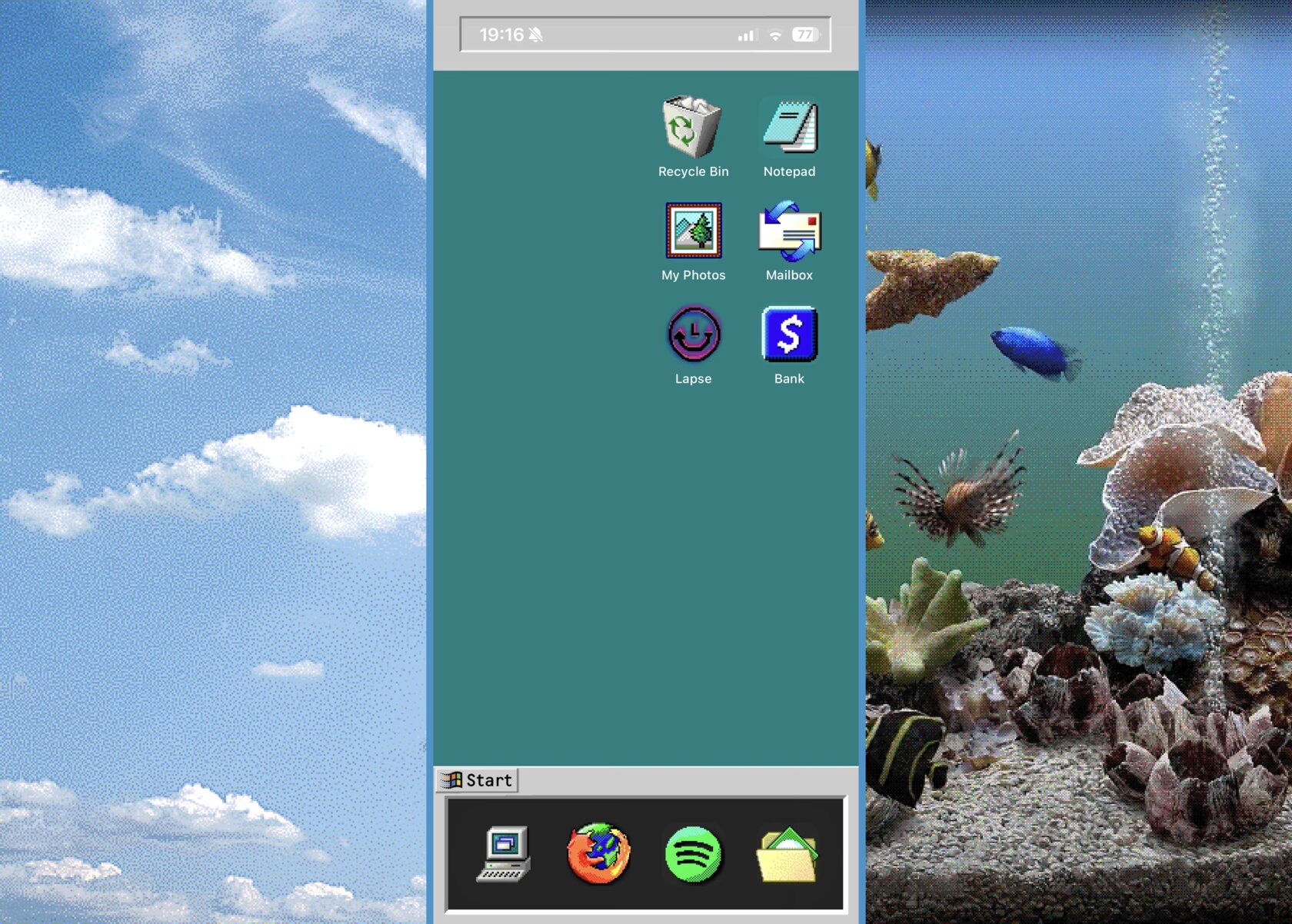Open the Recycle Bin icon
1292x924 pixels.
pos(692,126)
